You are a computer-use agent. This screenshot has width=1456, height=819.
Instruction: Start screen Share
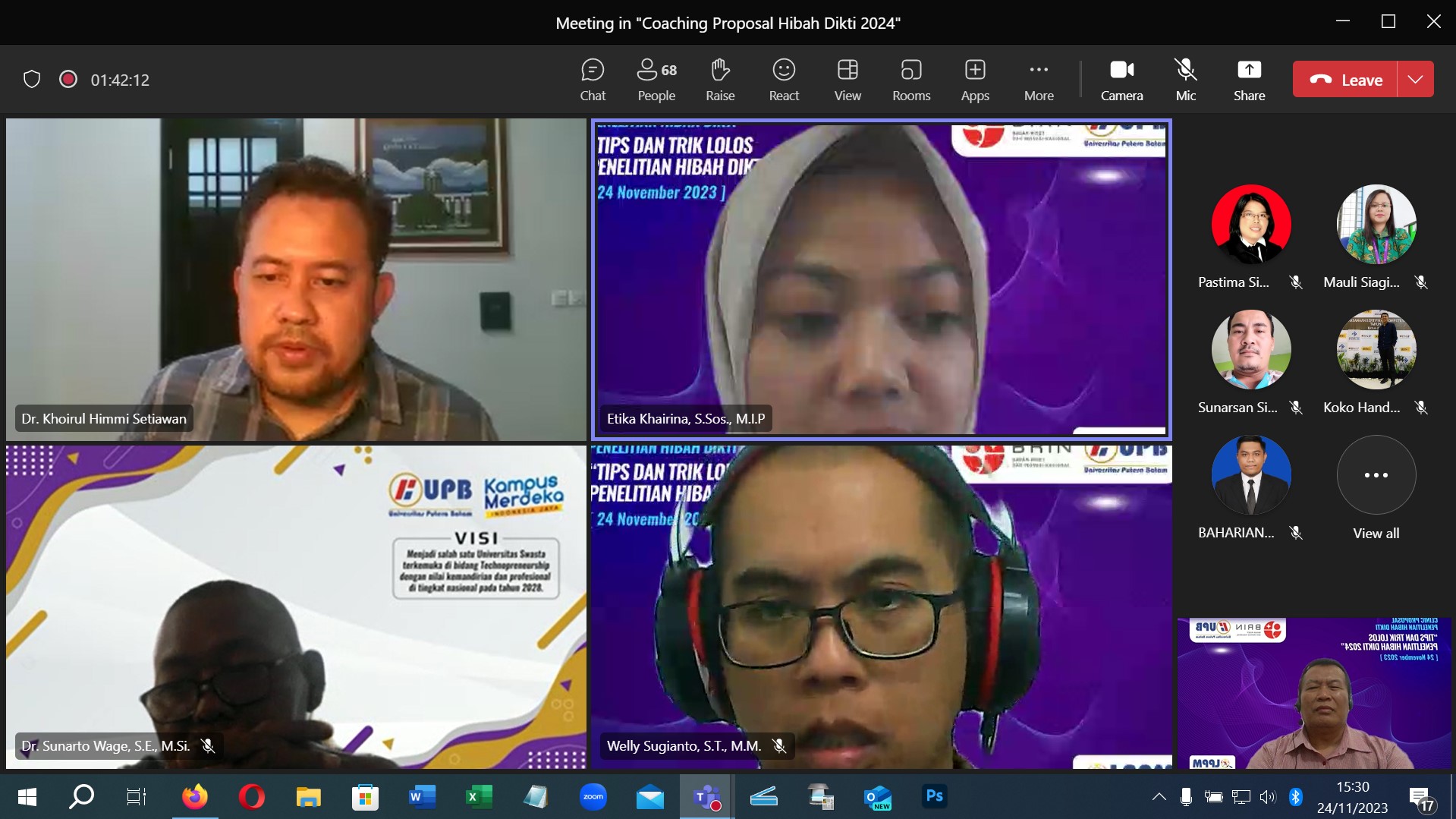click(1248, 79)
